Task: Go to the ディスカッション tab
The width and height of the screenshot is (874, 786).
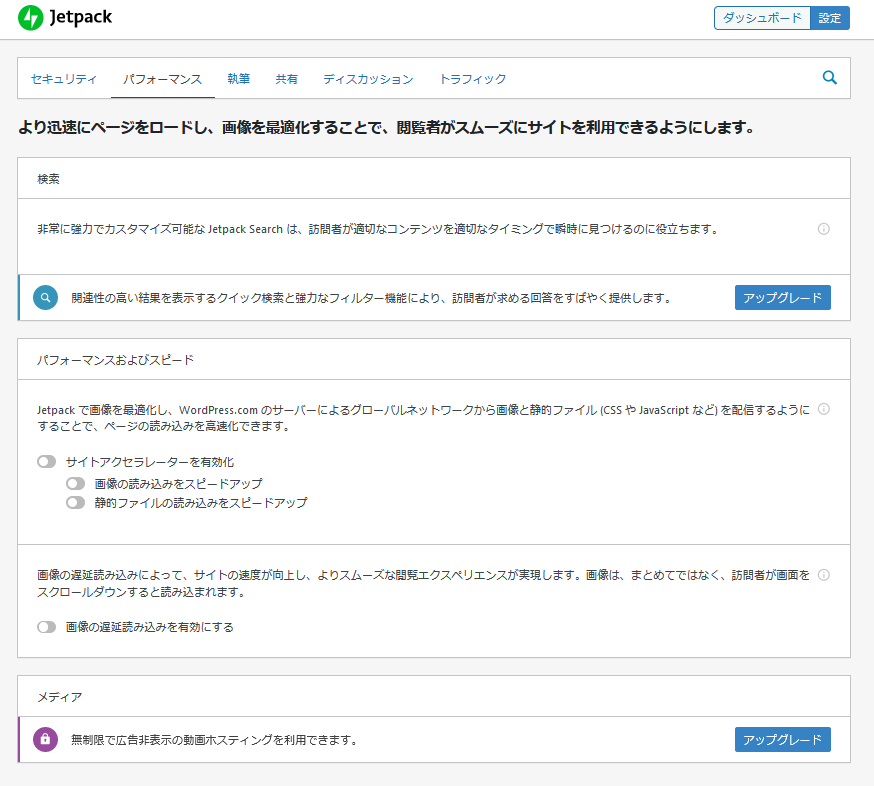Action: tap(368, 79)
